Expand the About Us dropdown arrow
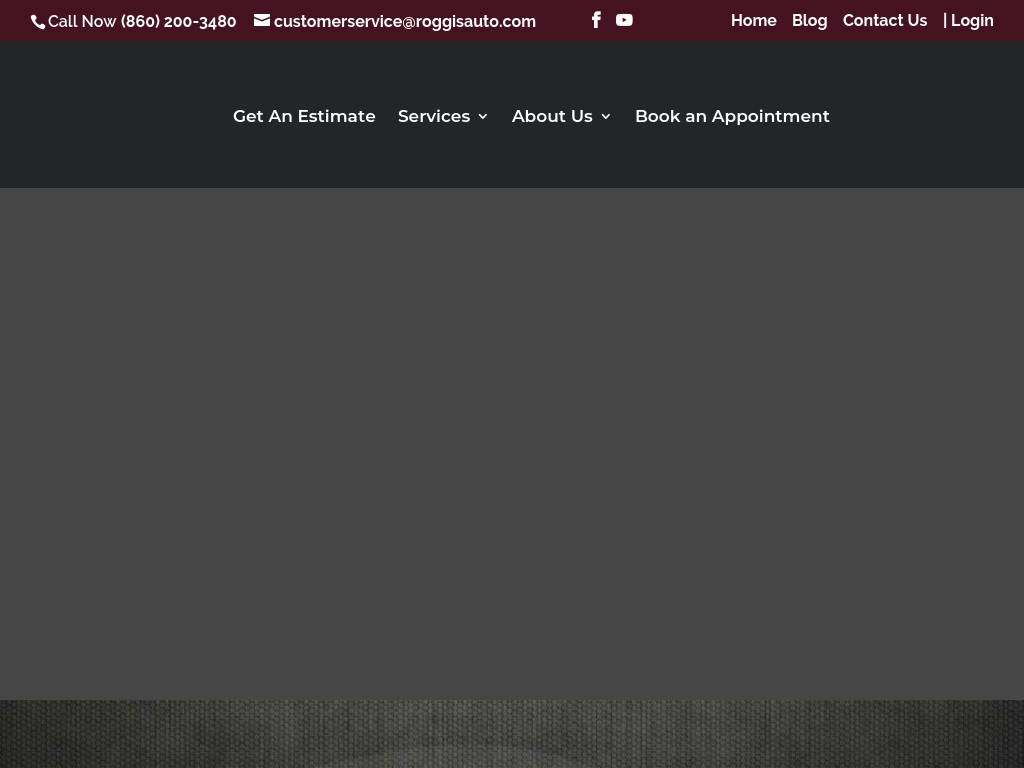Screen dimensions: 1024x768 606,117
